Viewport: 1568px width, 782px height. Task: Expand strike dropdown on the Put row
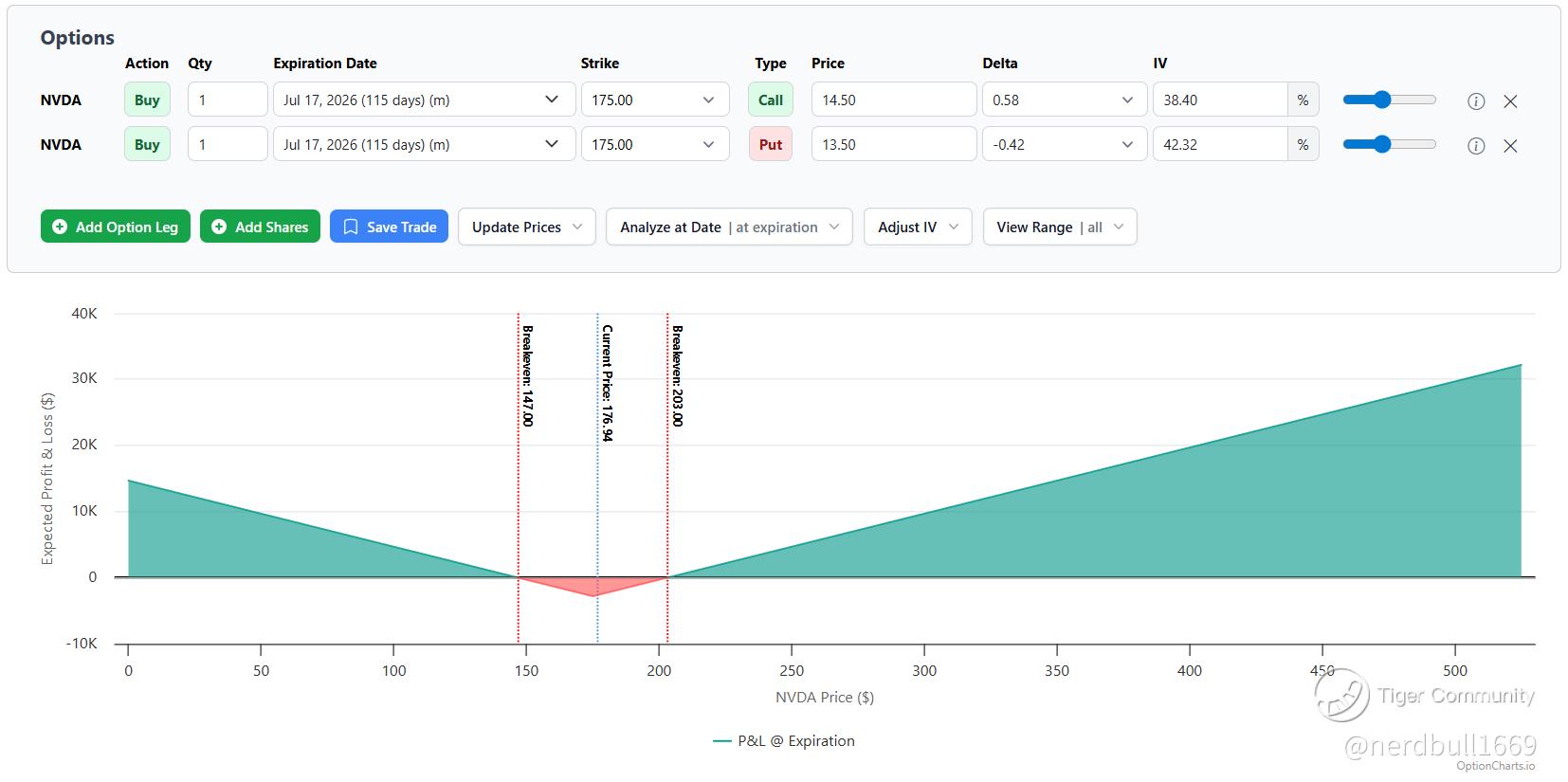(655, 144)
